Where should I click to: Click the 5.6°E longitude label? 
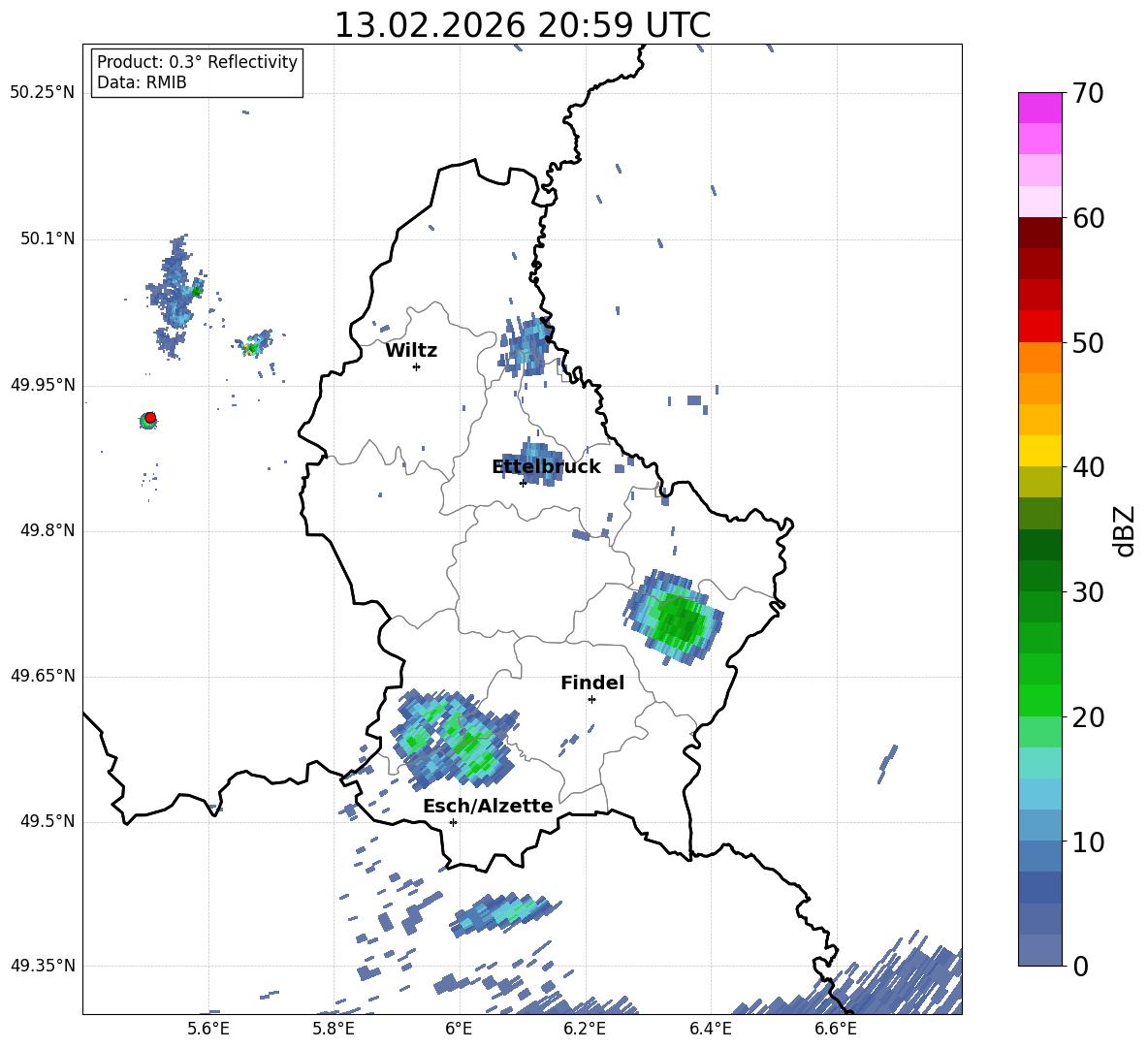pyautogui.click(x=208, y=1030)
